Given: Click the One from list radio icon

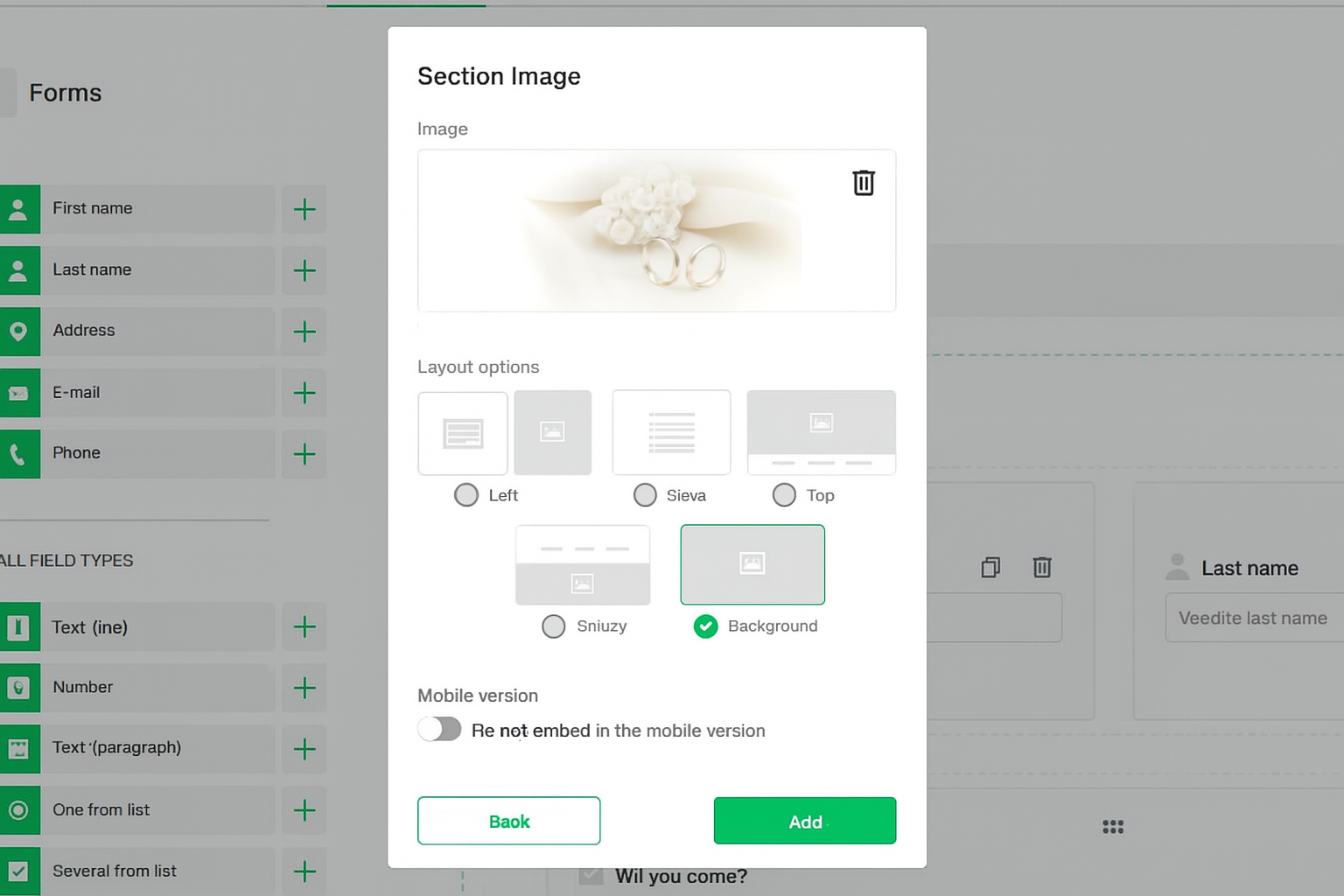Looking at the screenshot, I should (x=18, y=810).
